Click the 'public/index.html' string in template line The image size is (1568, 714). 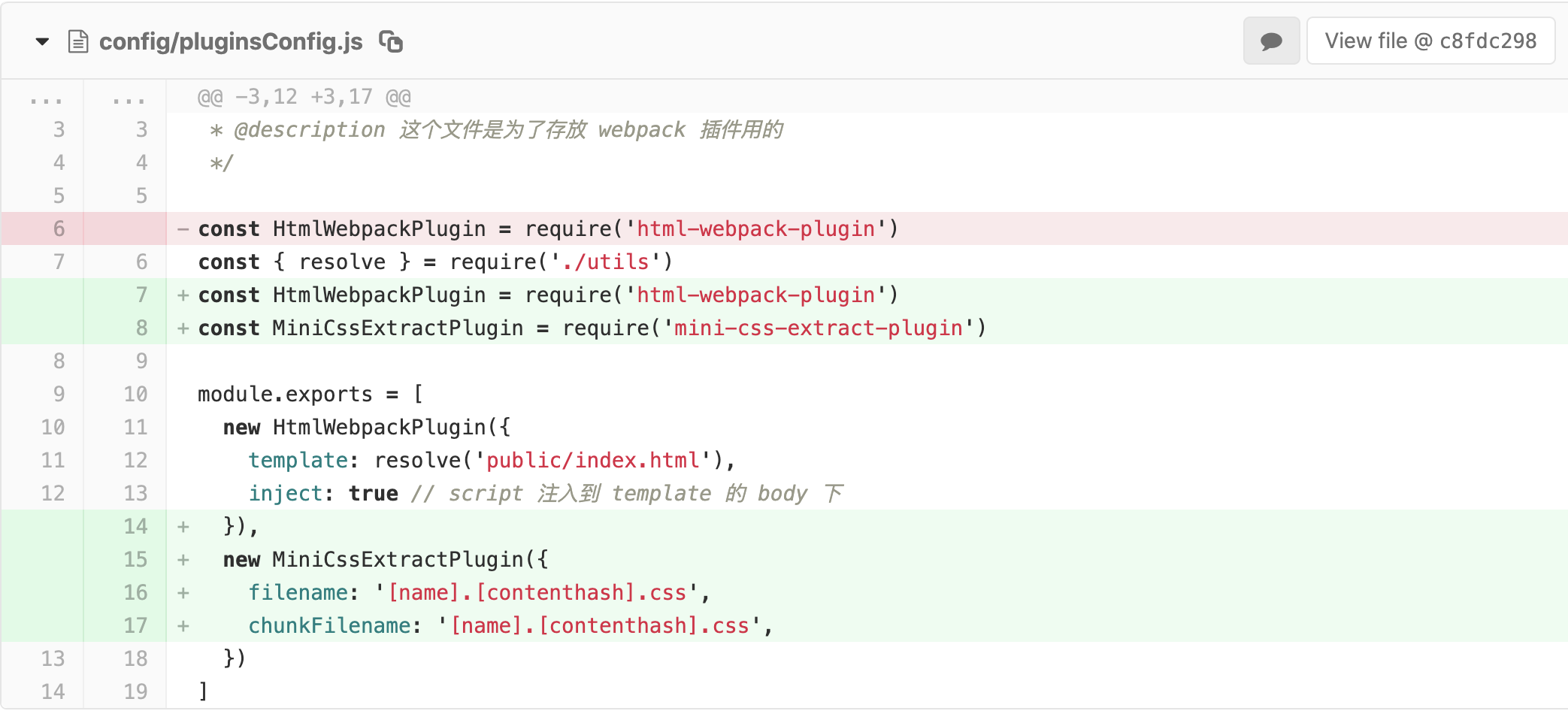(x=593, y=460)
